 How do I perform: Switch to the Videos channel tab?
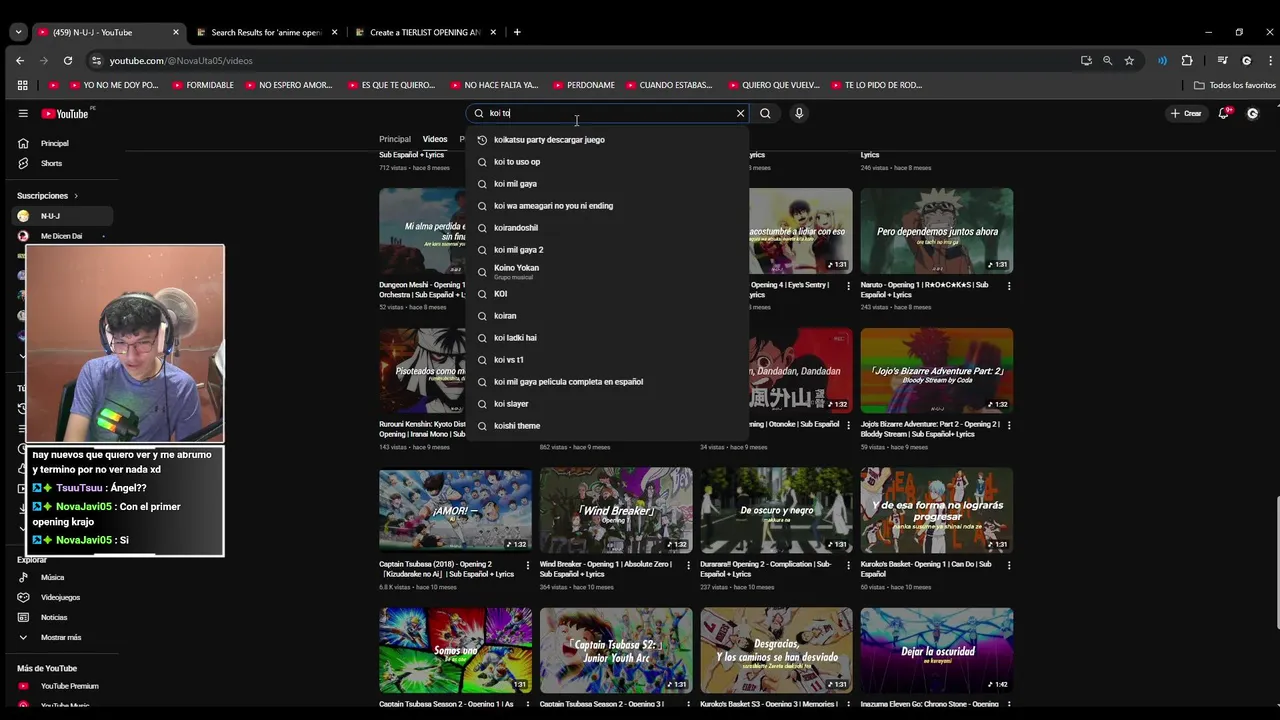435,139
